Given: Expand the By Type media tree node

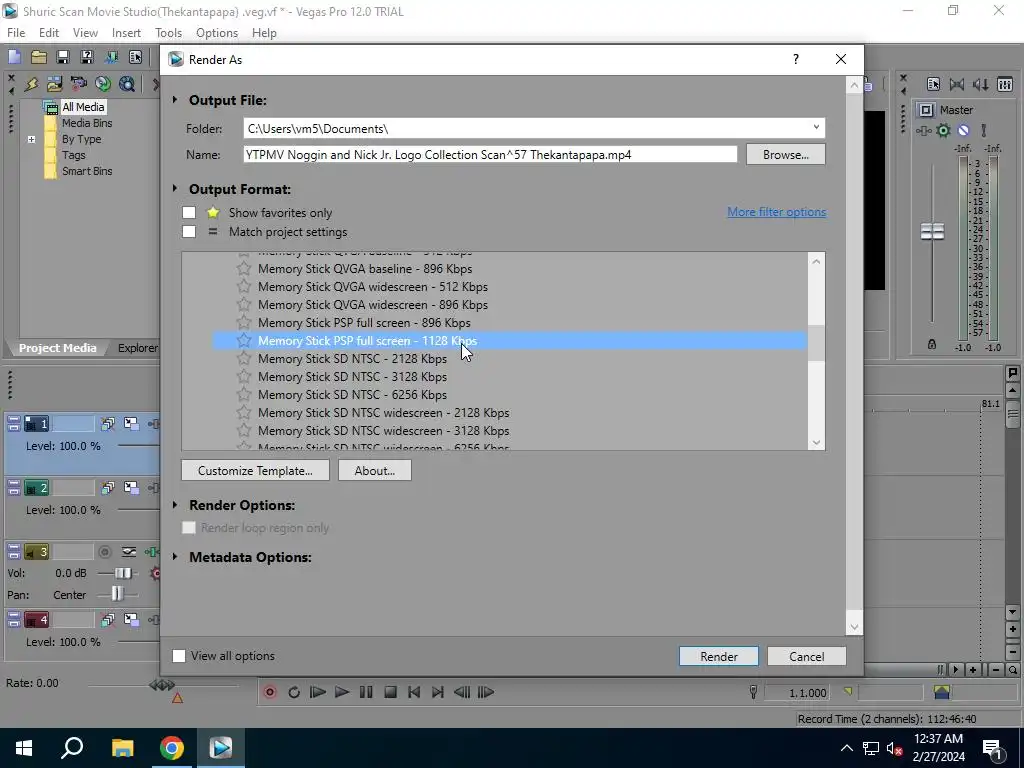Looking at the screenshot, I should point(31,139).
